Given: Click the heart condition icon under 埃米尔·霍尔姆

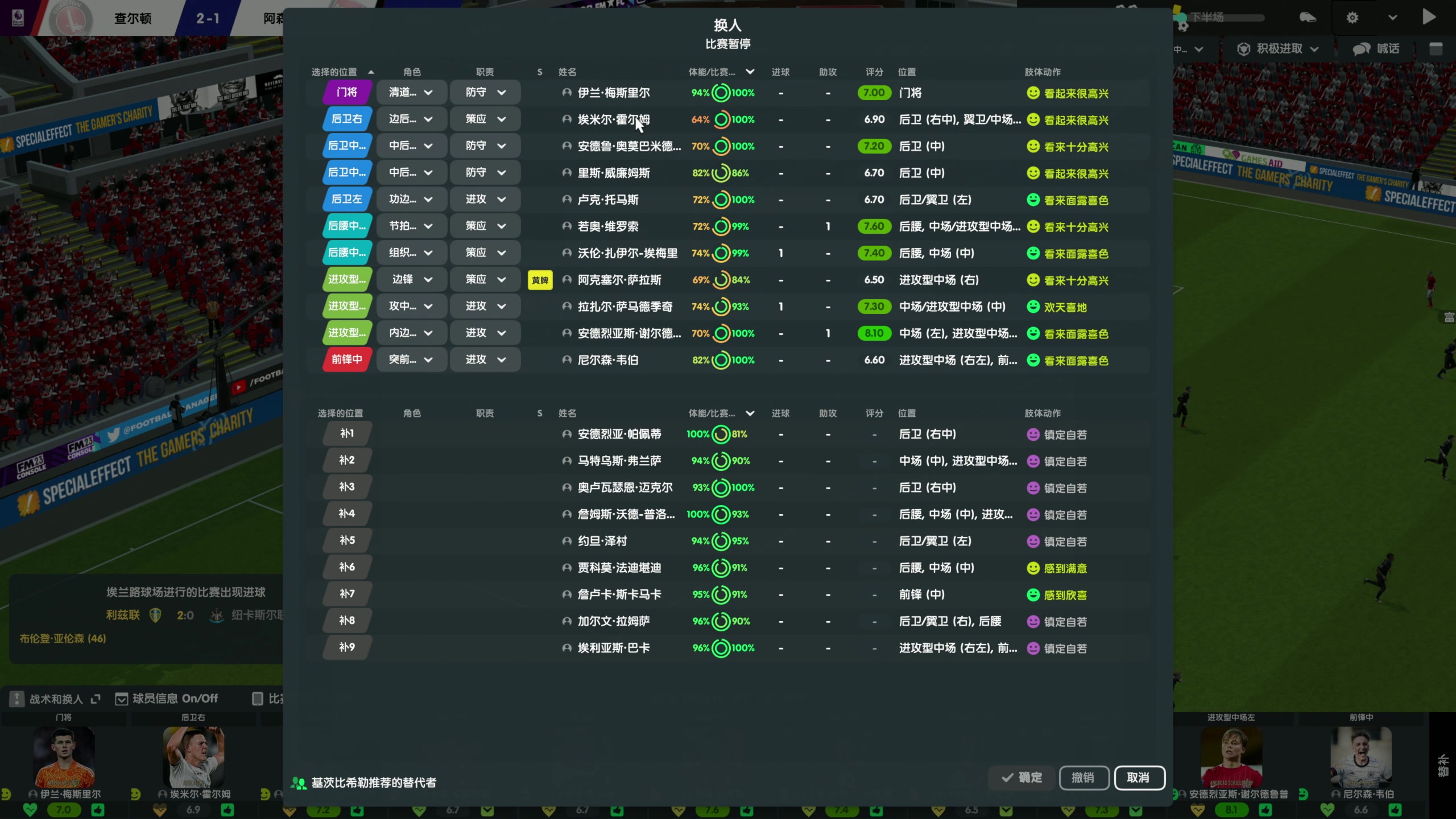Looking at the screenshot, I should 160,809.
